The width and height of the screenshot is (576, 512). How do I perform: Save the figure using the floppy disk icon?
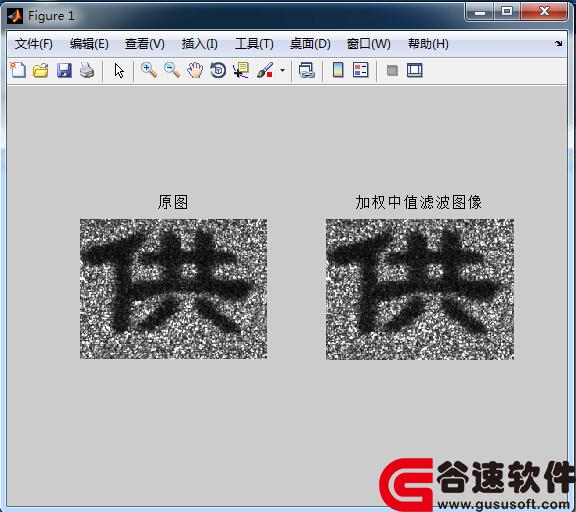[64, 70]
